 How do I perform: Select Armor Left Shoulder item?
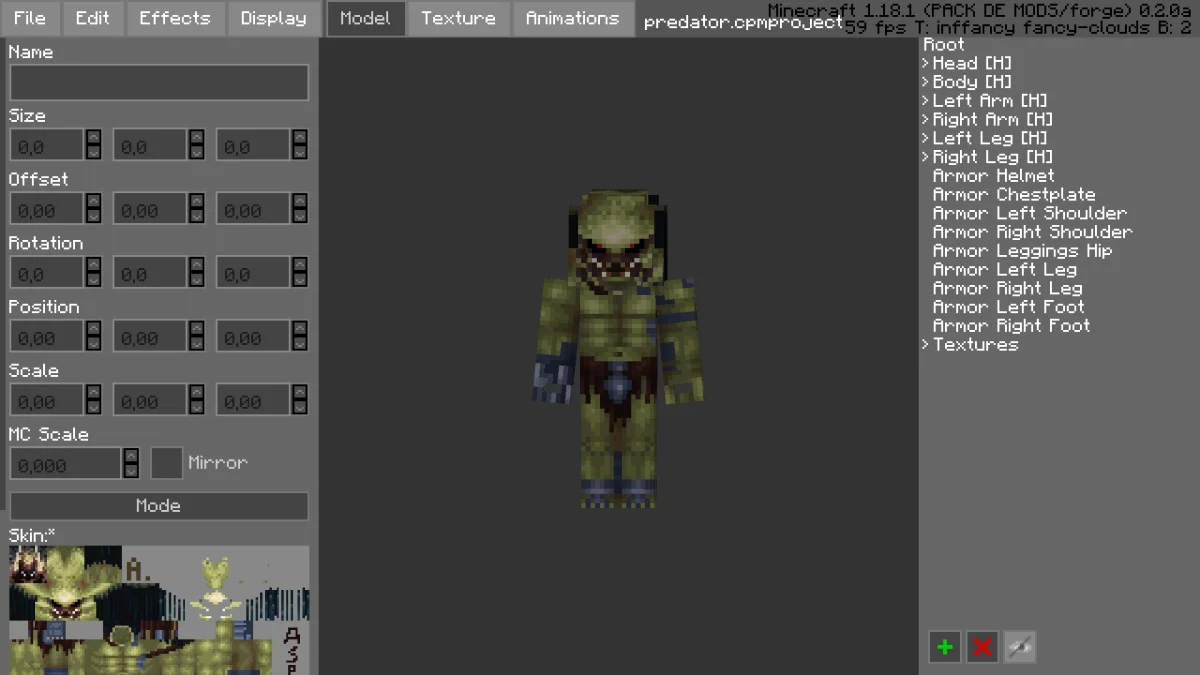coord(1030,213)
